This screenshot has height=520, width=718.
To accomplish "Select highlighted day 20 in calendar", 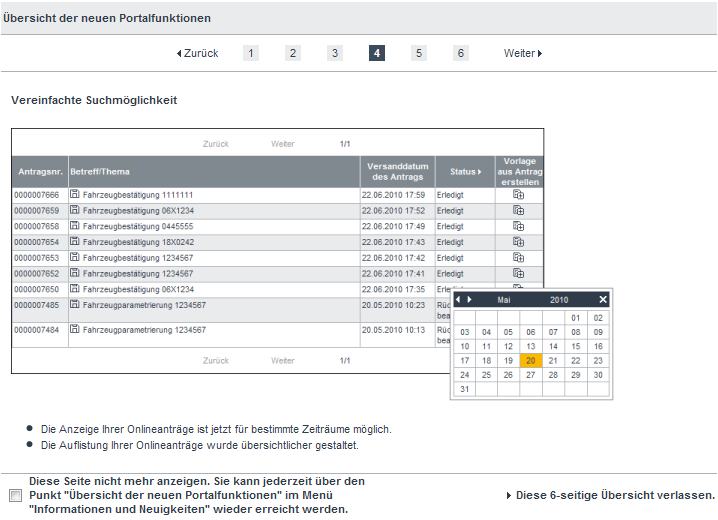I will tap(531, 361).
